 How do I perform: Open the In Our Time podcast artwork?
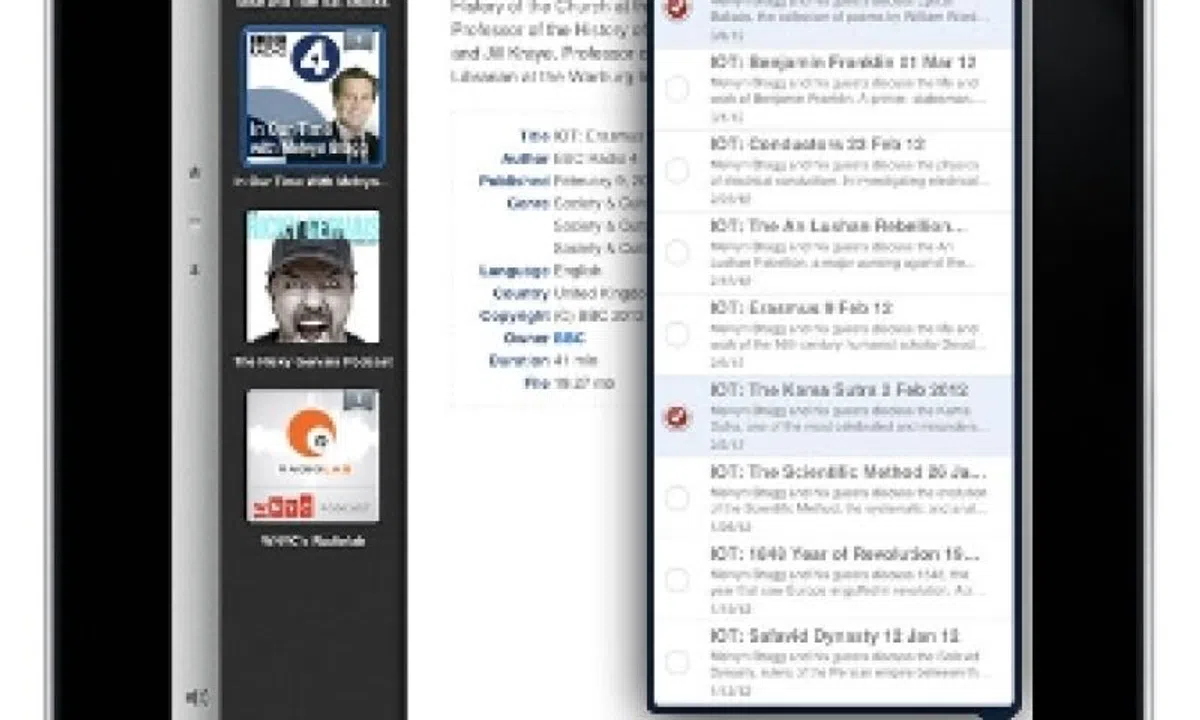pos(315,95)
